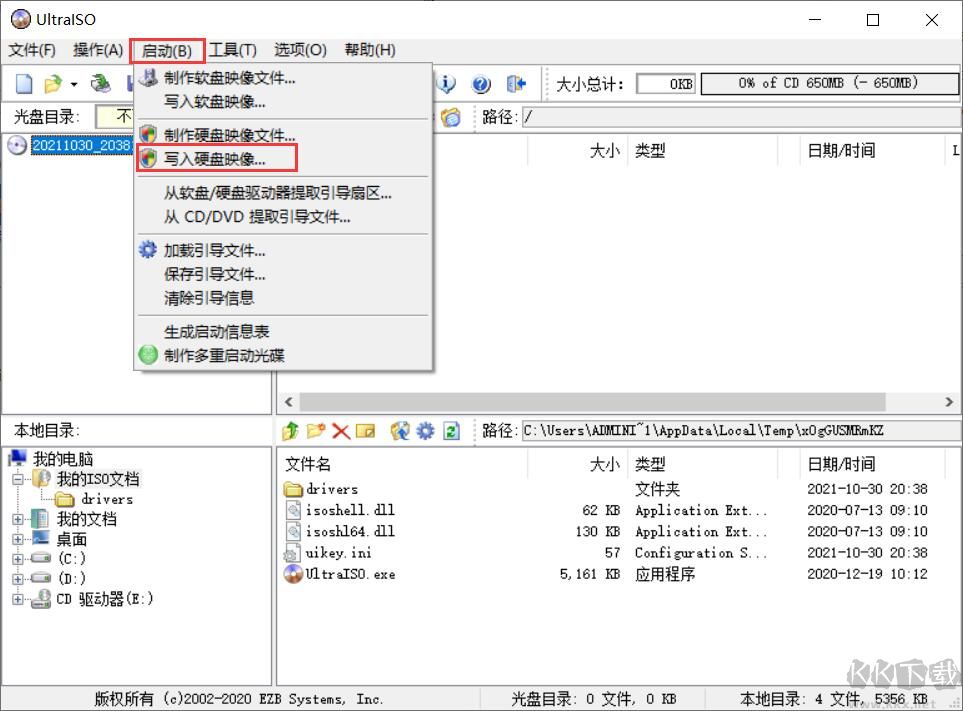Click the info balloon icon on the toolbar
963x711 pixels.
(x=446, y=85)
